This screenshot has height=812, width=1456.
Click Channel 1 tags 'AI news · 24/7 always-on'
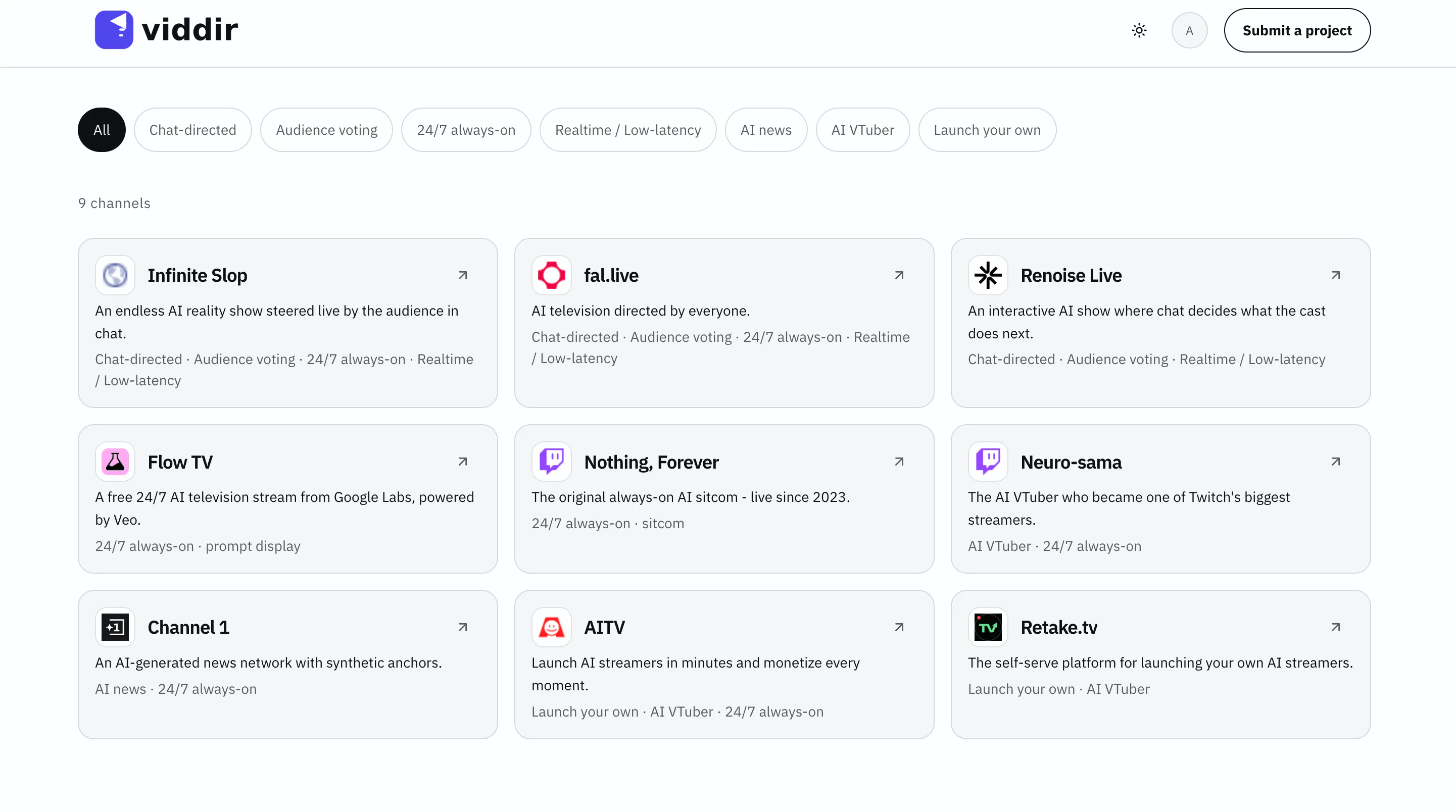[176, 689]
